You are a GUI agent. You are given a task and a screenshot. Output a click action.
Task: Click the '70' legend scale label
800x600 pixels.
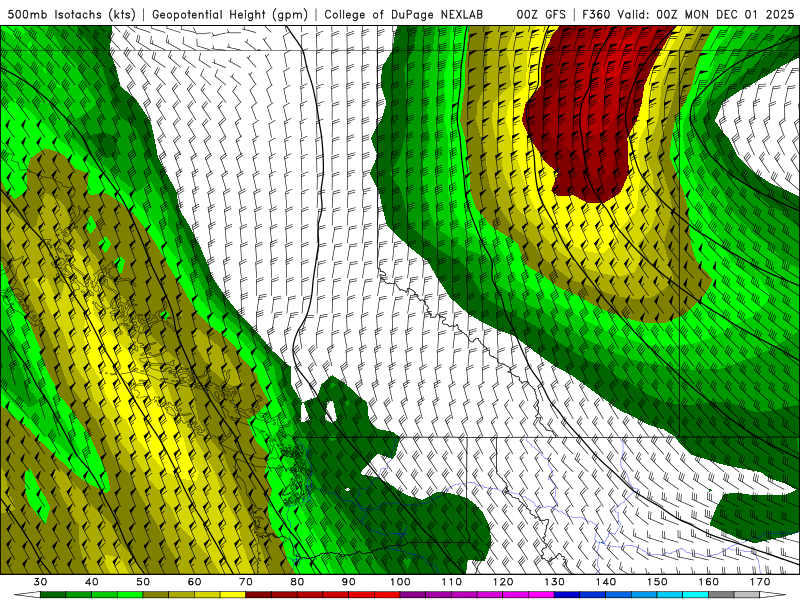coord(245,582)
